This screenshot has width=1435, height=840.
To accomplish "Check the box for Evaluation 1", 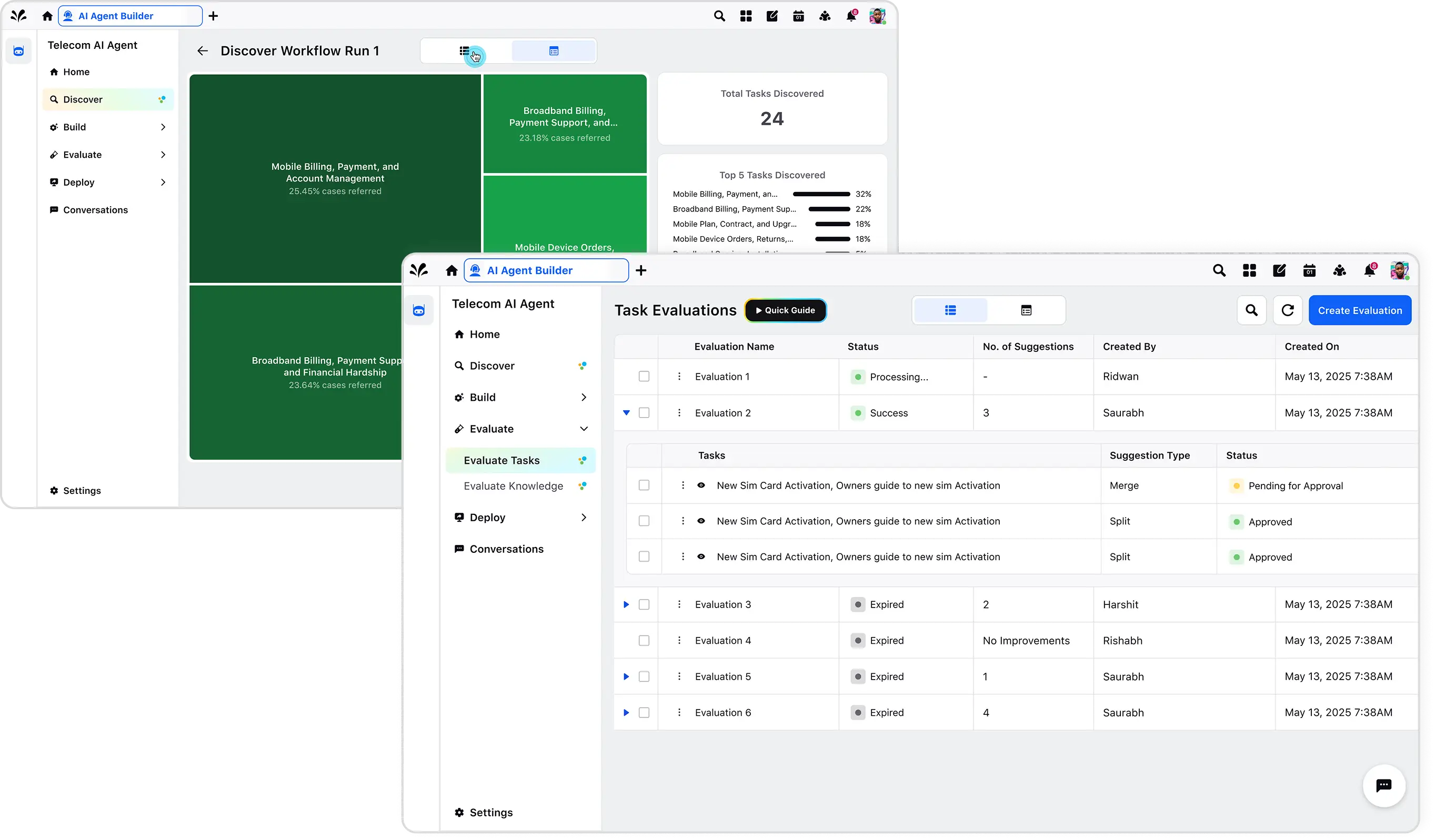I will (x=644, y=376).
